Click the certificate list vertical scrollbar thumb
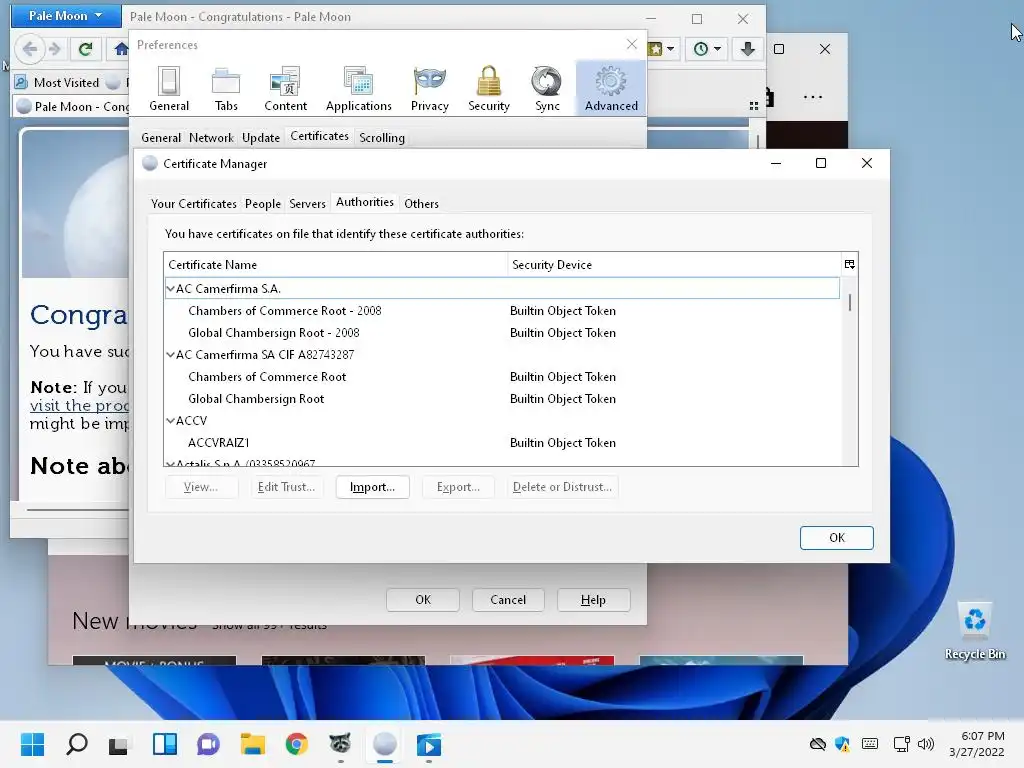The image size is (1024, 768). coord(850,302)
